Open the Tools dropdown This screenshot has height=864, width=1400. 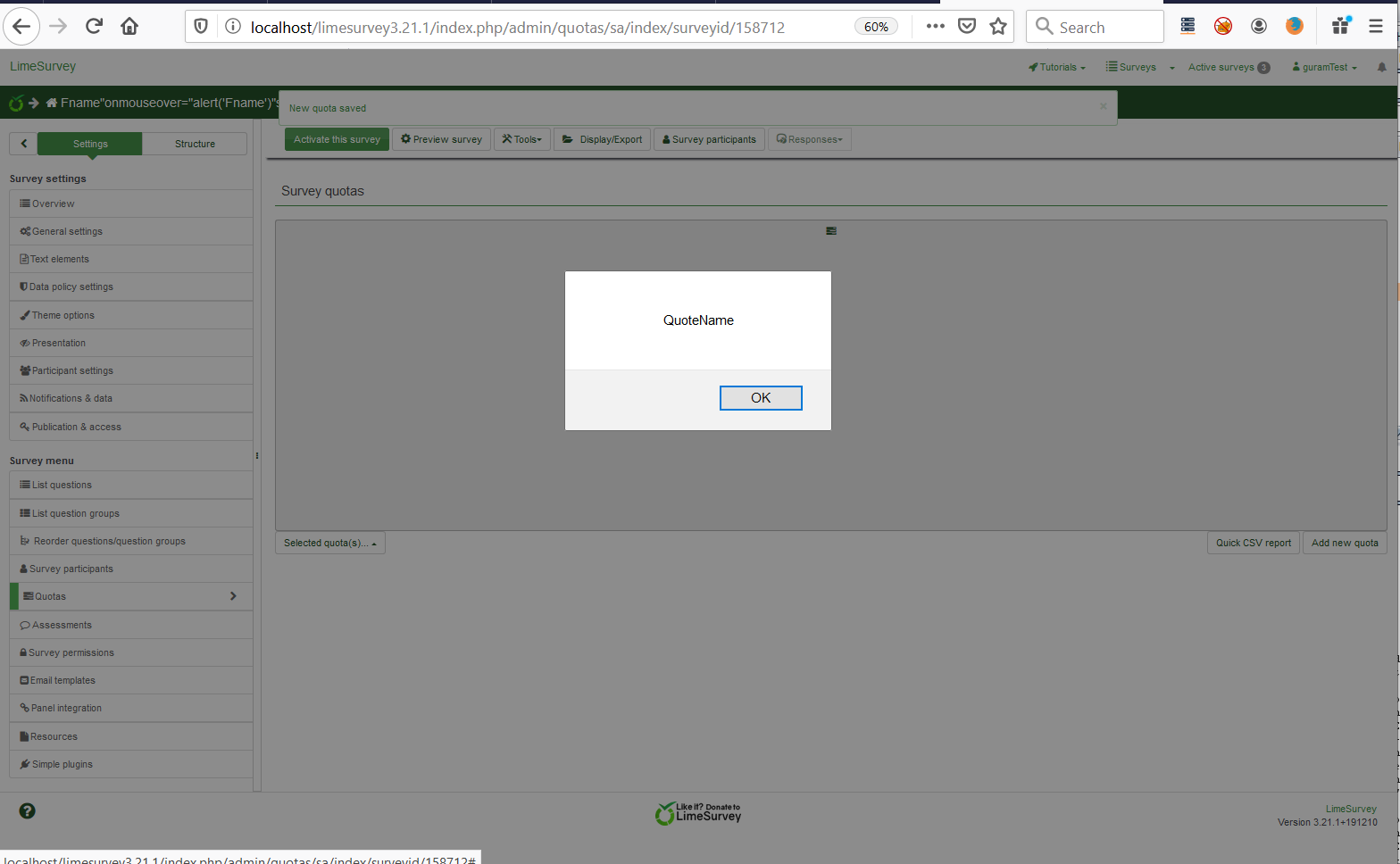pos(522,139)
